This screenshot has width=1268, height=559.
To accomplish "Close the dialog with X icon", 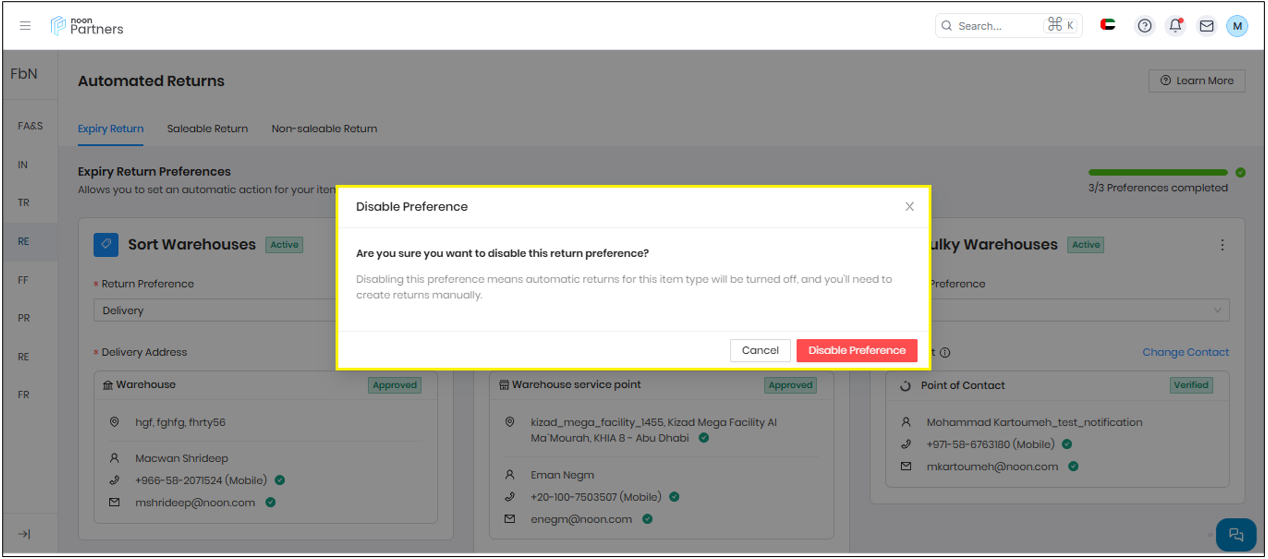I will [x=909, y=207].
